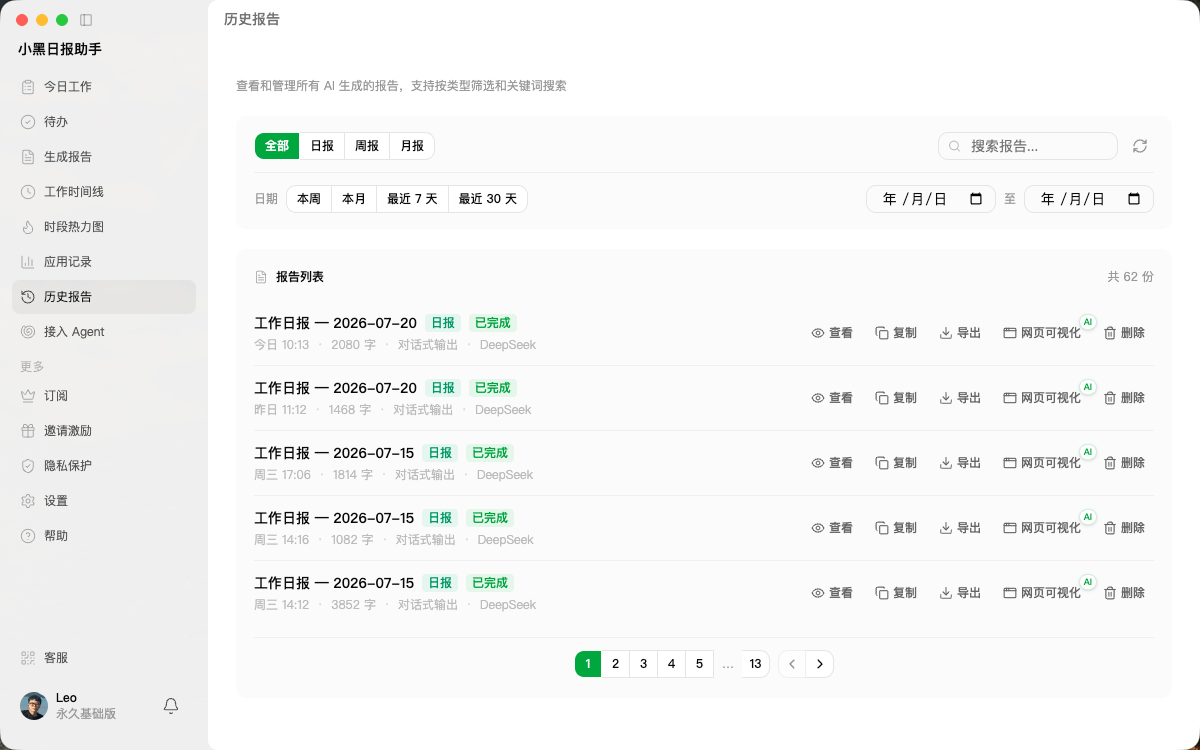View the report dated 今日 10:13

click(832, 333)
